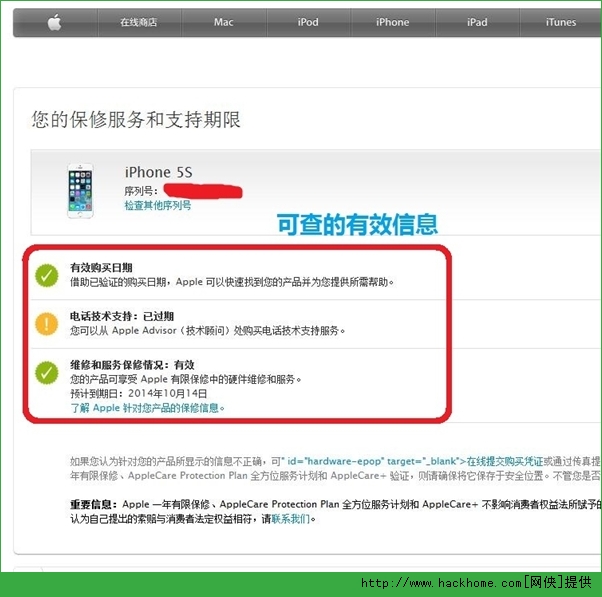Viewport: 602px width, 597px height.
Task: Click the Apple Advisor purchase support sentence
Action: (x=207, y=331)
